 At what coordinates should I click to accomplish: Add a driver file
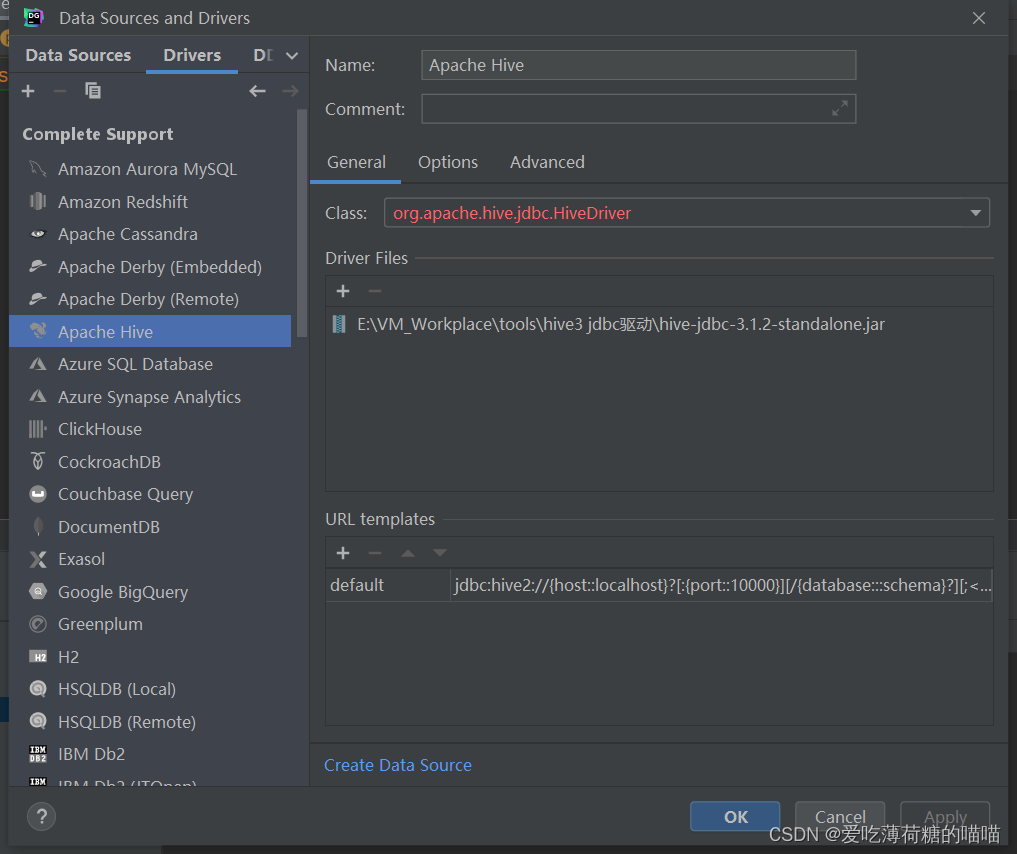[x=343, y=291]
